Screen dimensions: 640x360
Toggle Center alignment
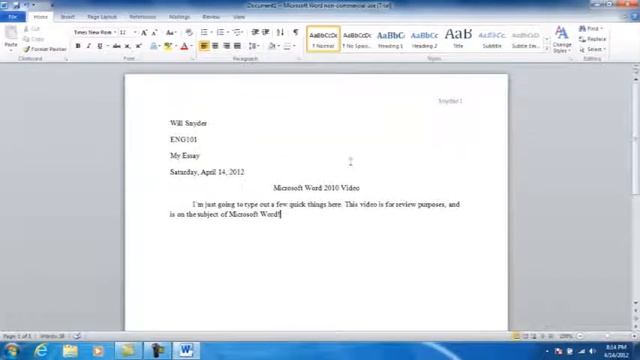[215, 46]
